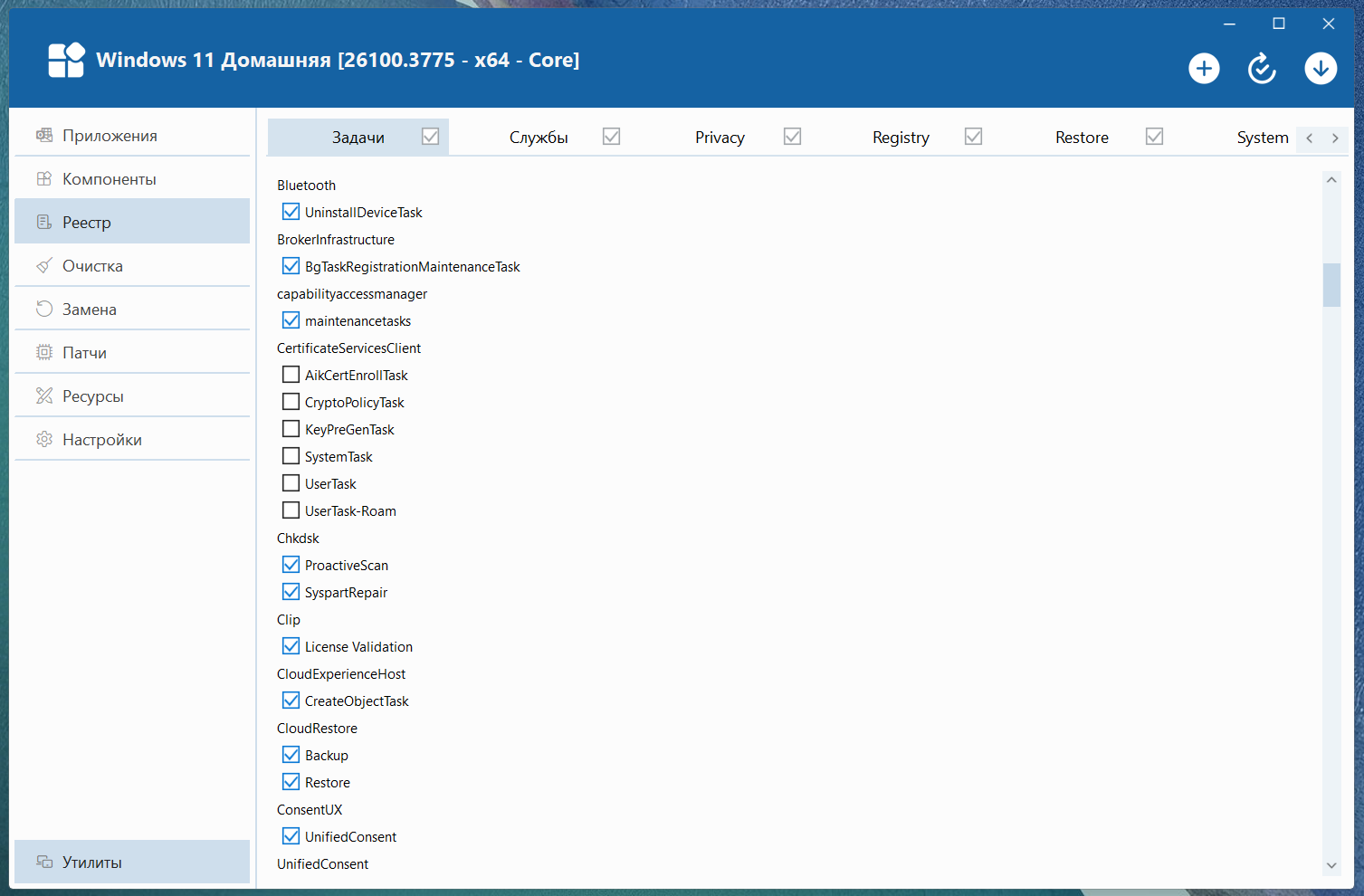Enable the AikCertEnrollTask checkbox

pyautogui.click(x=291, y=375)
